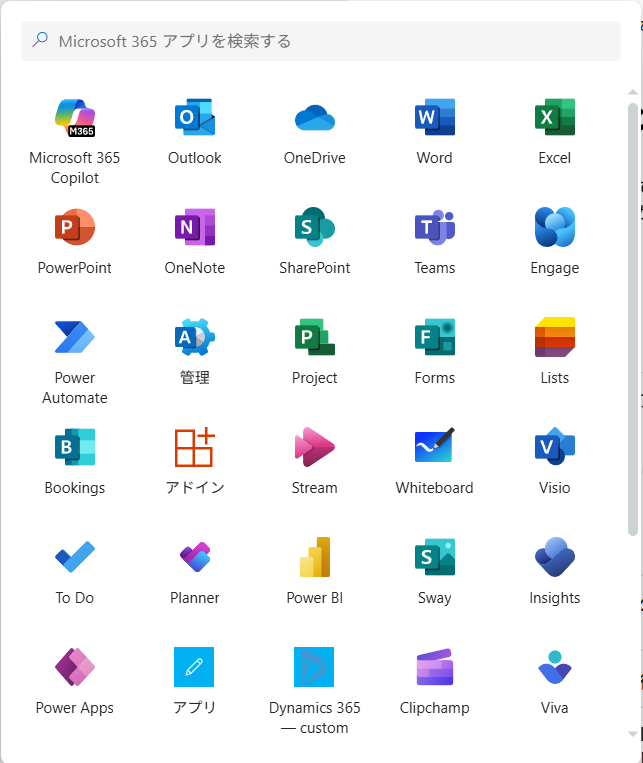Open Power Apps icon
This screenshot has width=643, height=763.
(74, 667)
